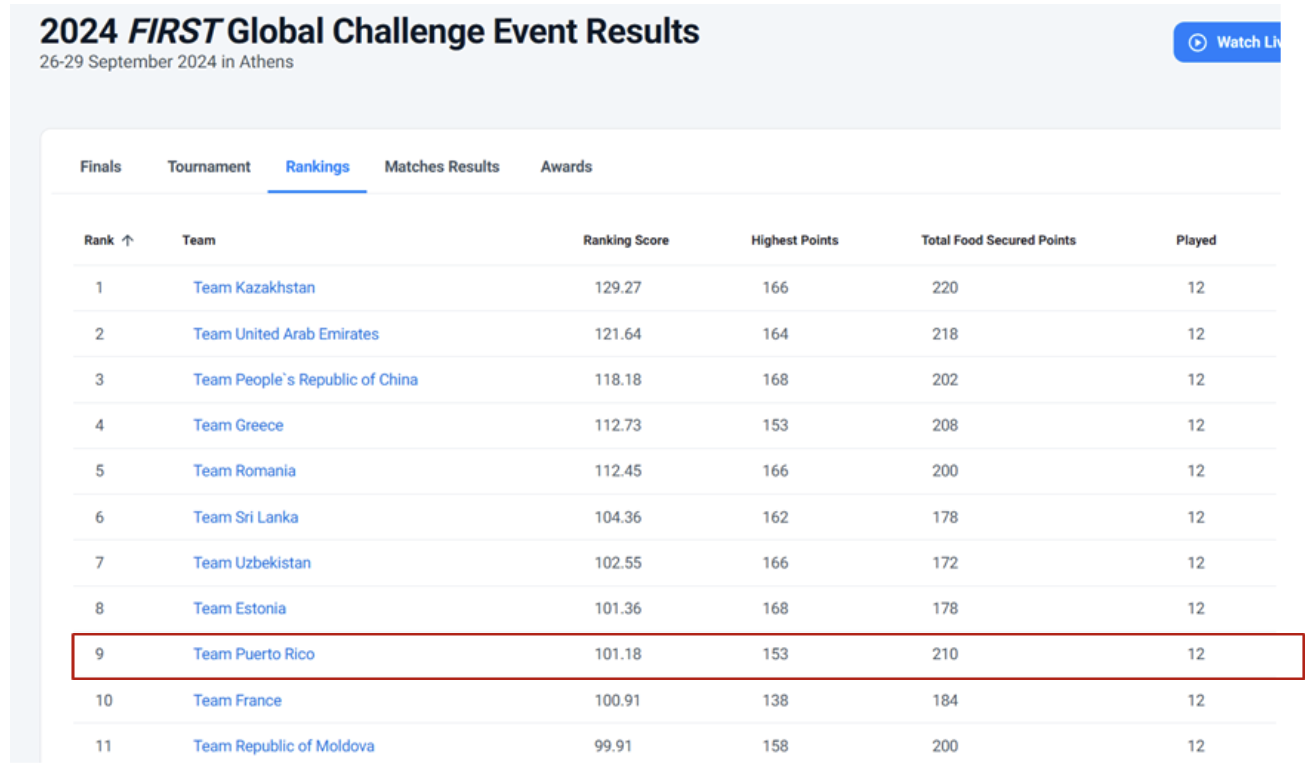
Task: Open Team Republic of Moldova link
Action: (x=284, y=746)
